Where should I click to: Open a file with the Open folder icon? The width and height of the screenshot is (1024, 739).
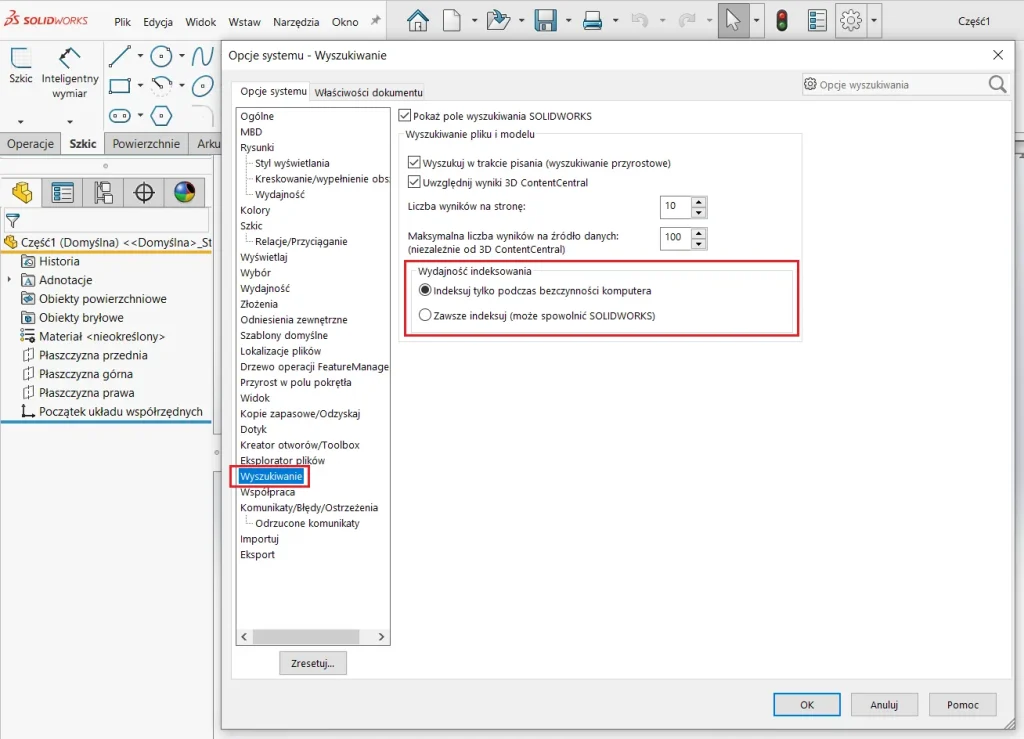pos(498,21)
